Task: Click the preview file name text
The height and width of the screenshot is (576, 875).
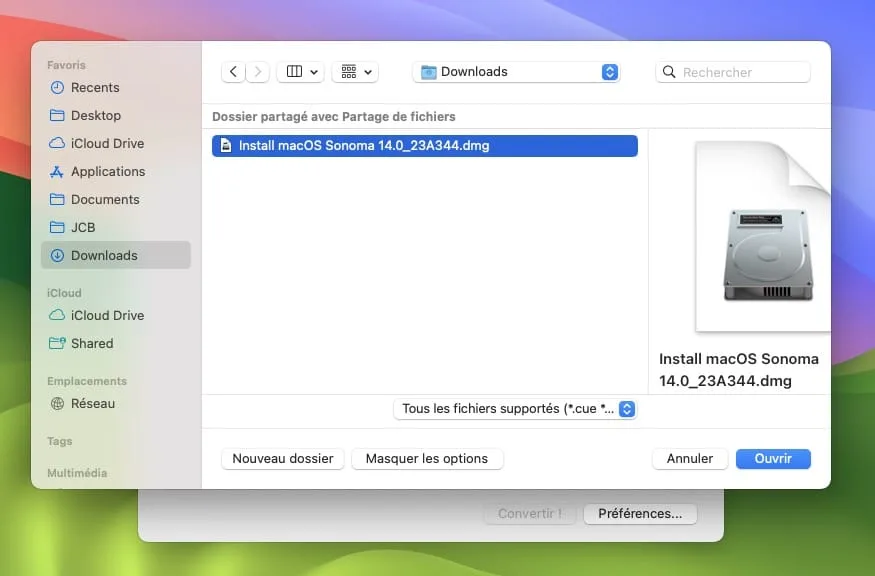Action: point(738,369)
